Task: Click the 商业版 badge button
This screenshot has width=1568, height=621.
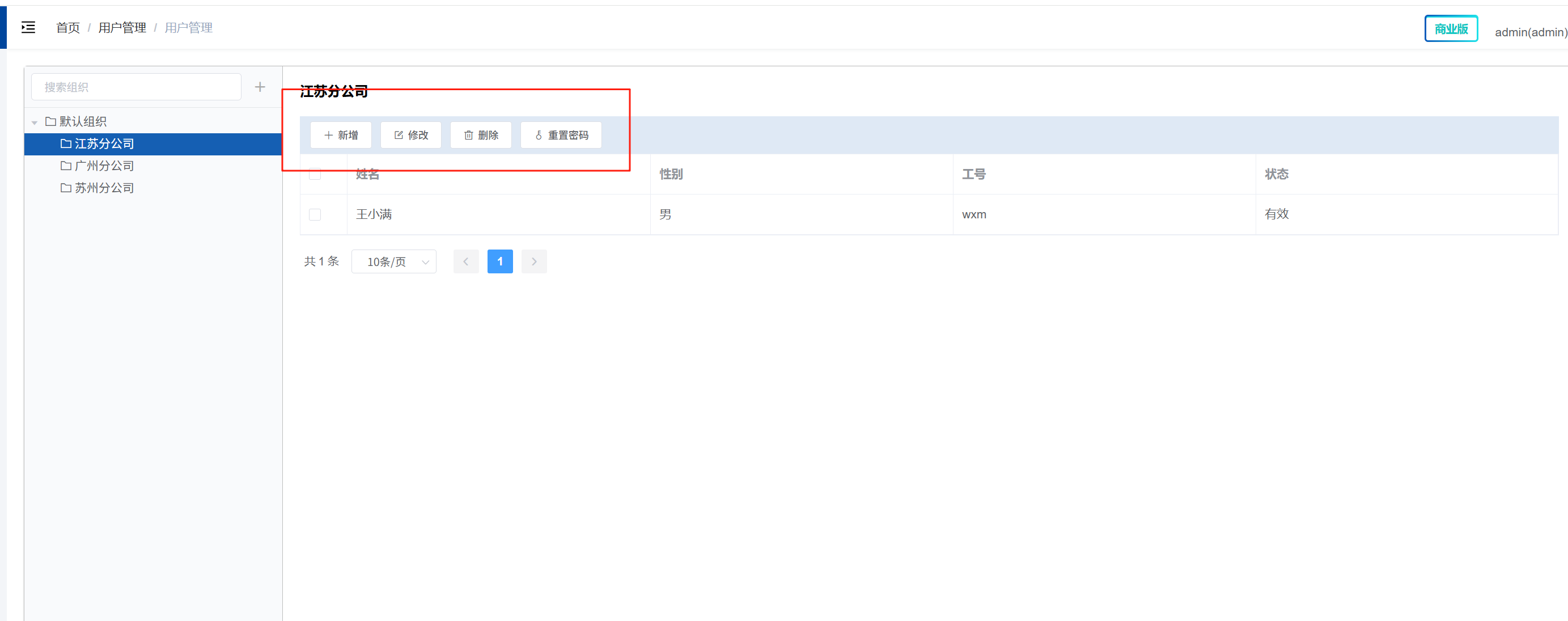Action: (x=1451, y=28)
